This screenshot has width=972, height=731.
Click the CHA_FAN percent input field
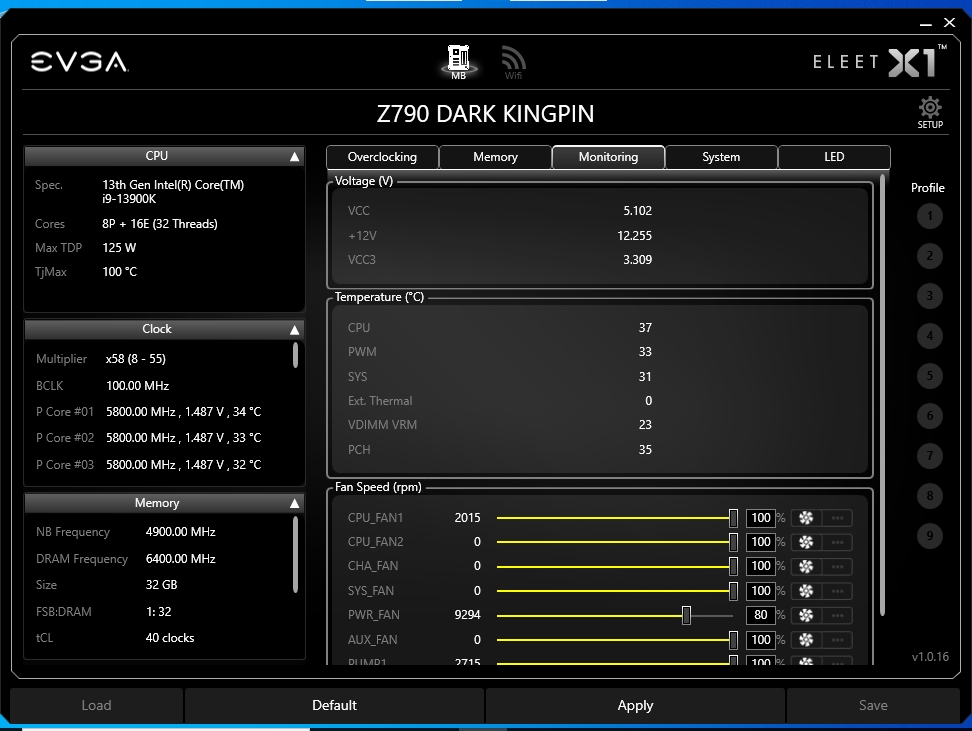pos(761,566)
